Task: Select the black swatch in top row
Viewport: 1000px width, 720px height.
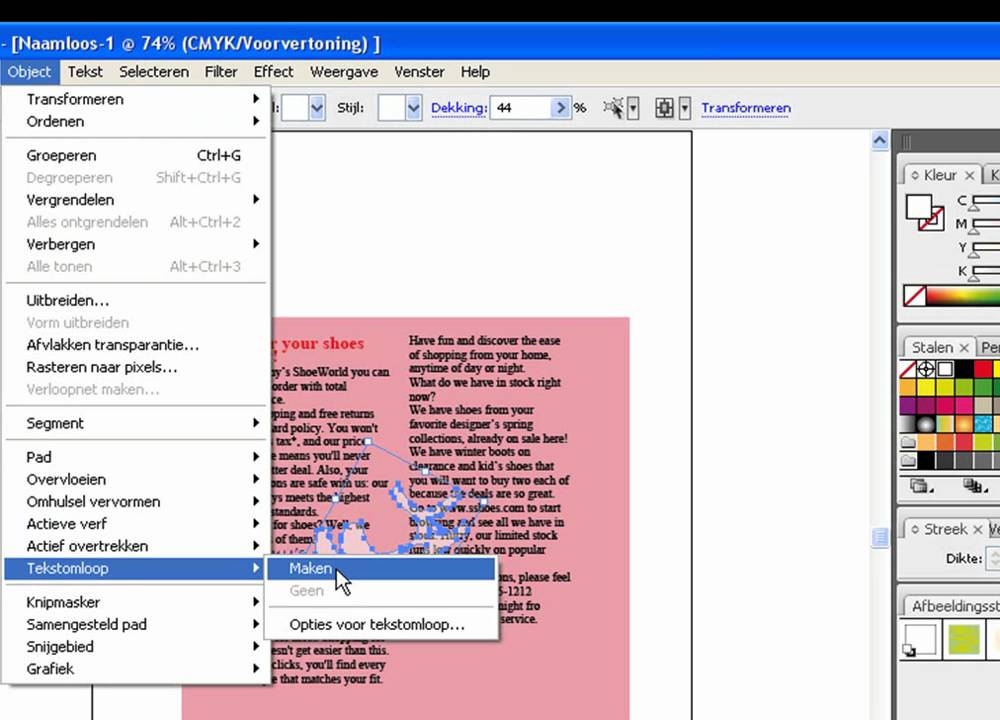Action: (964, 369)
